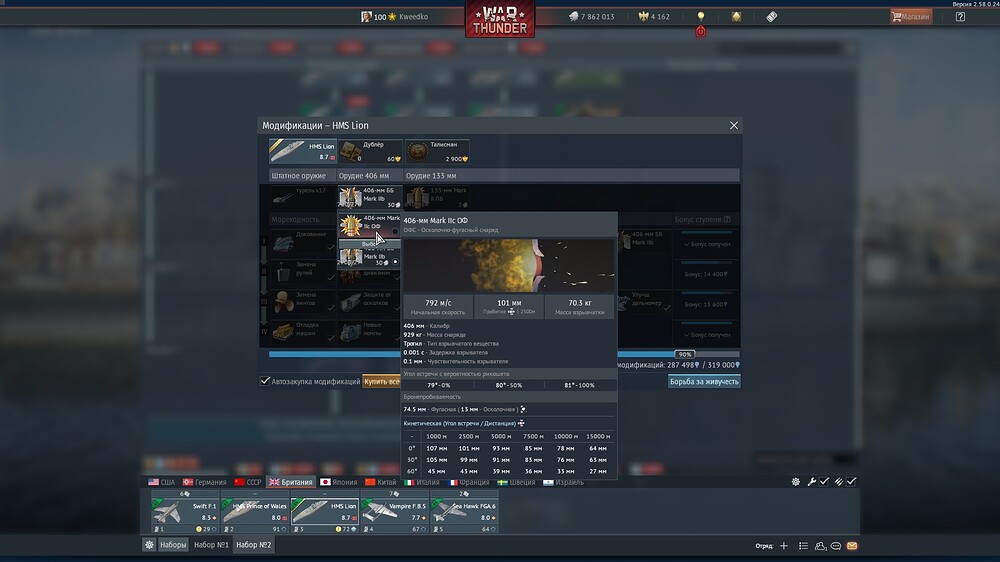Screen dimensions: 1000x562
Task: Open the Отладка машин engine modification
Action: (302, 332)
